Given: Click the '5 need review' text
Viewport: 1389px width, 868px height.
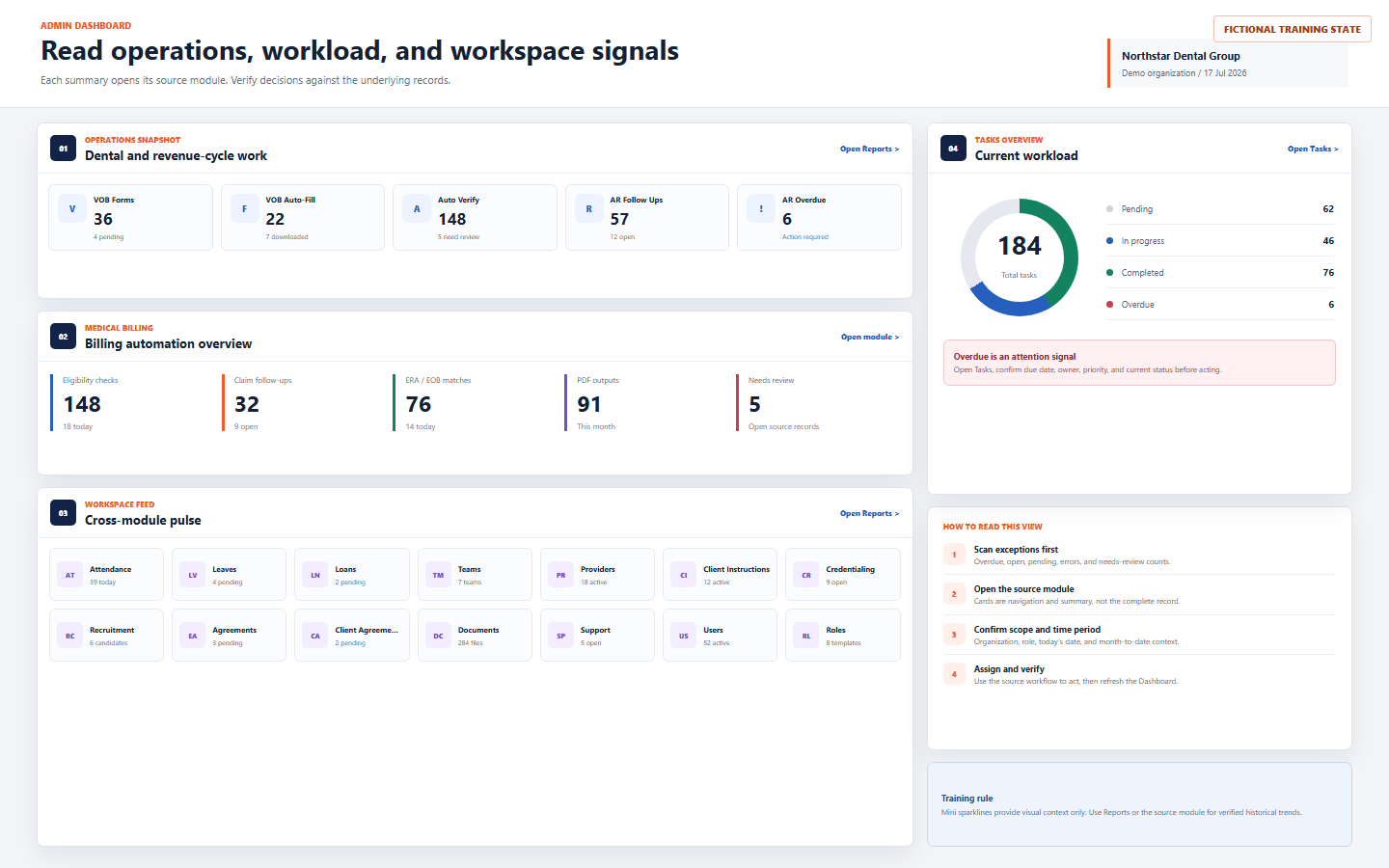Looking at the screenshot, I should [x=458, y=237].
